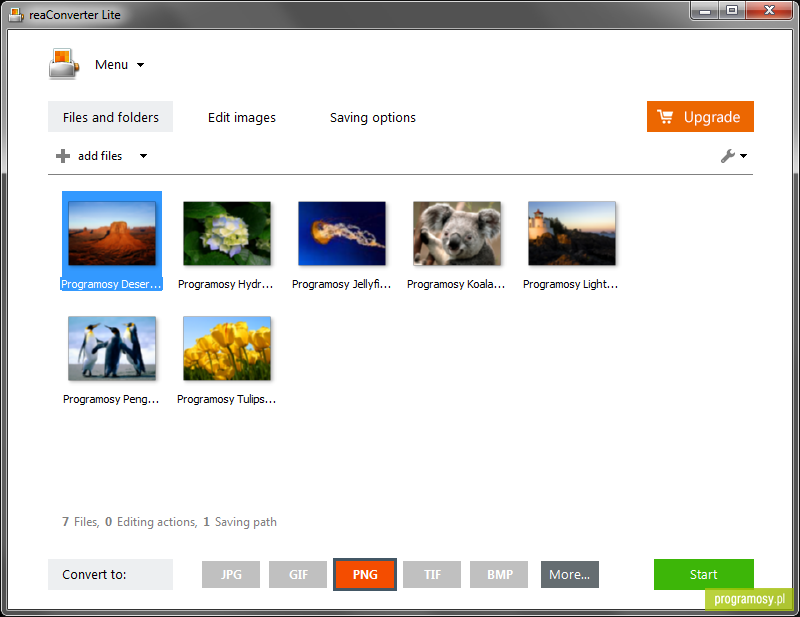Open the More... formats button
800x617 pixels.
570,575
